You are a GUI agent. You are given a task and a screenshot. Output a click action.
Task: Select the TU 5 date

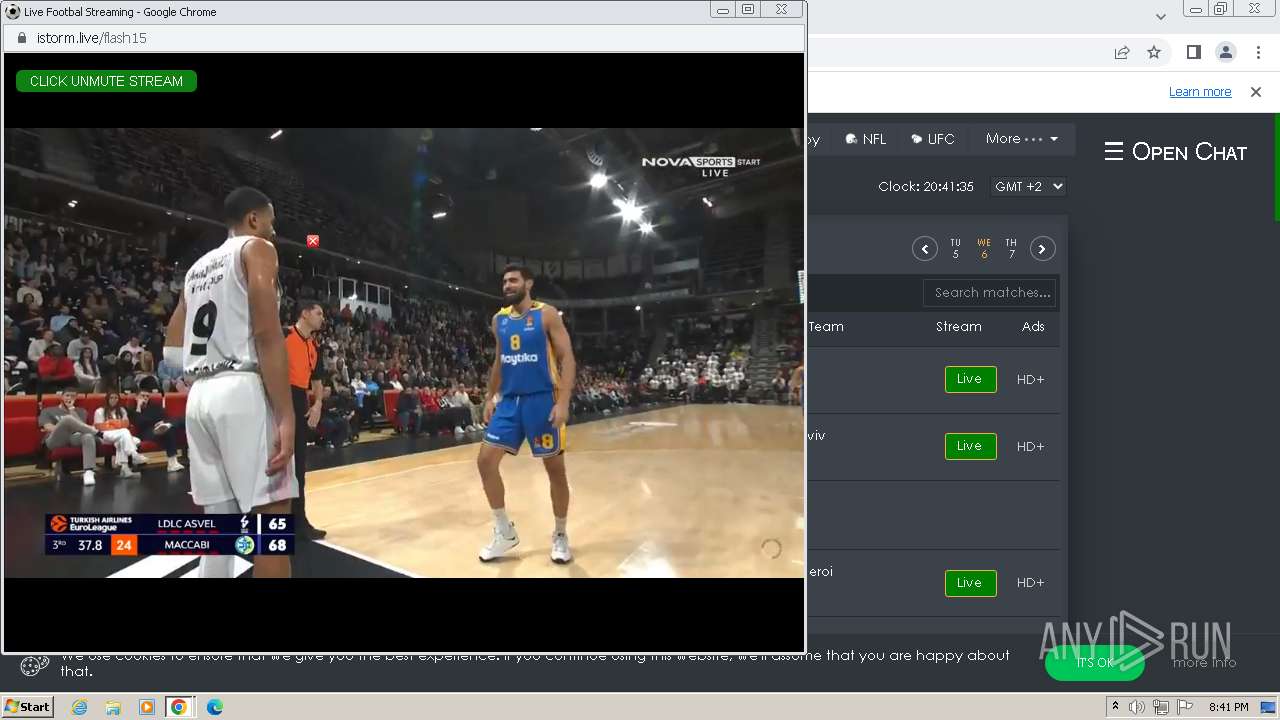[956, 249]
